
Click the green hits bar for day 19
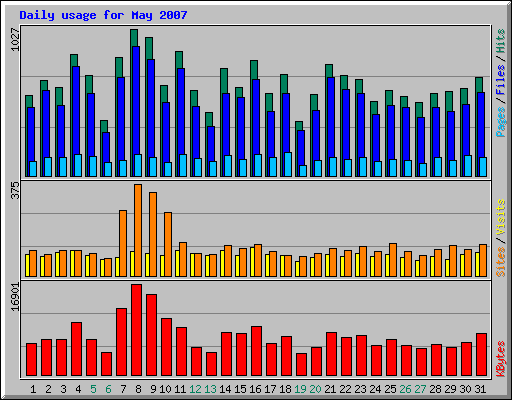point(299,126)
